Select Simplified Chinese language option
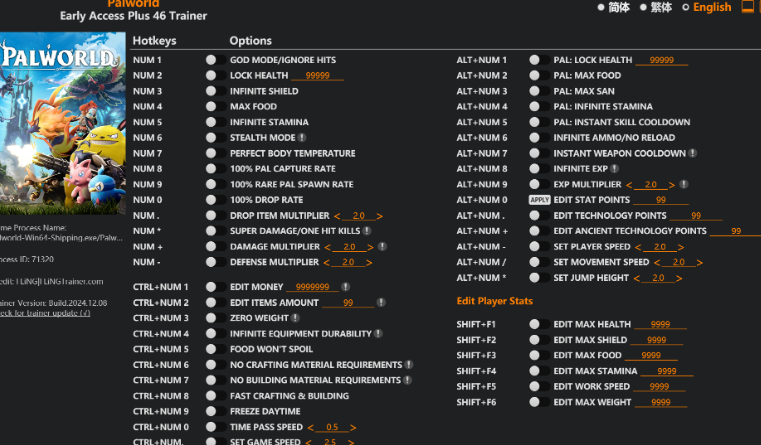Viewport: 761px width, 445px height. (613, 7)
